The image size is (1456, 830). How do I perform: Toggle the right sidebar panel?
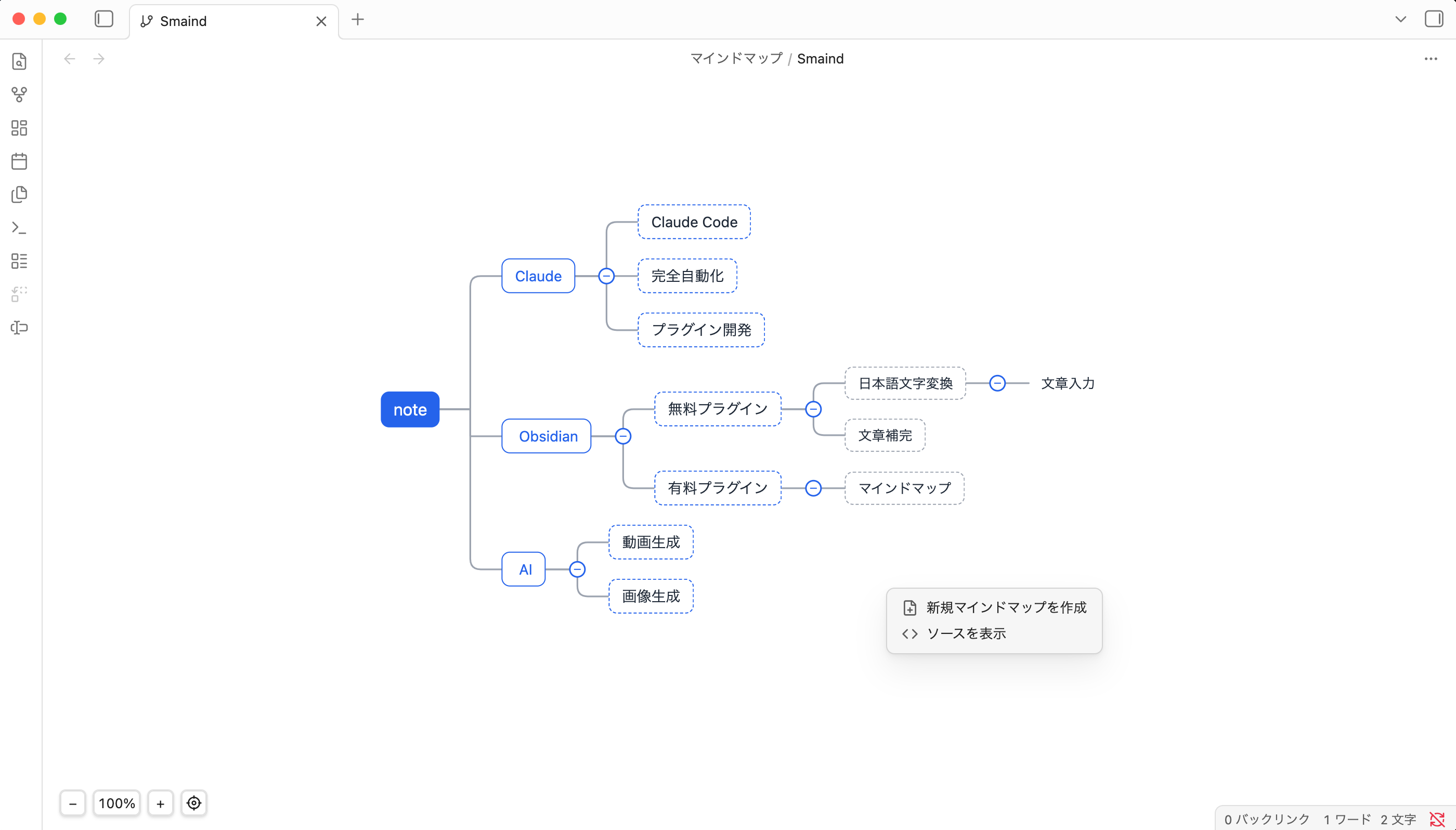point(1434,19)
